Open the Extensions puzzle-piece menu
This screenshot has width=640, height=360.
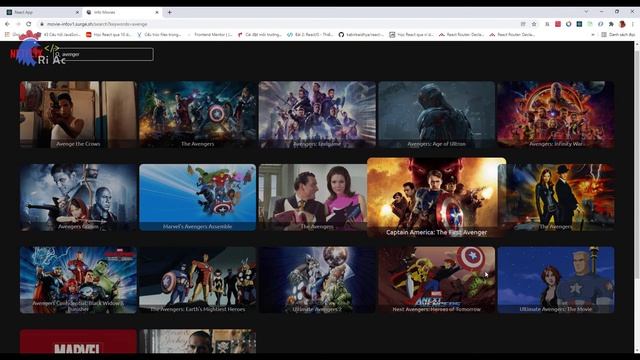611,24
